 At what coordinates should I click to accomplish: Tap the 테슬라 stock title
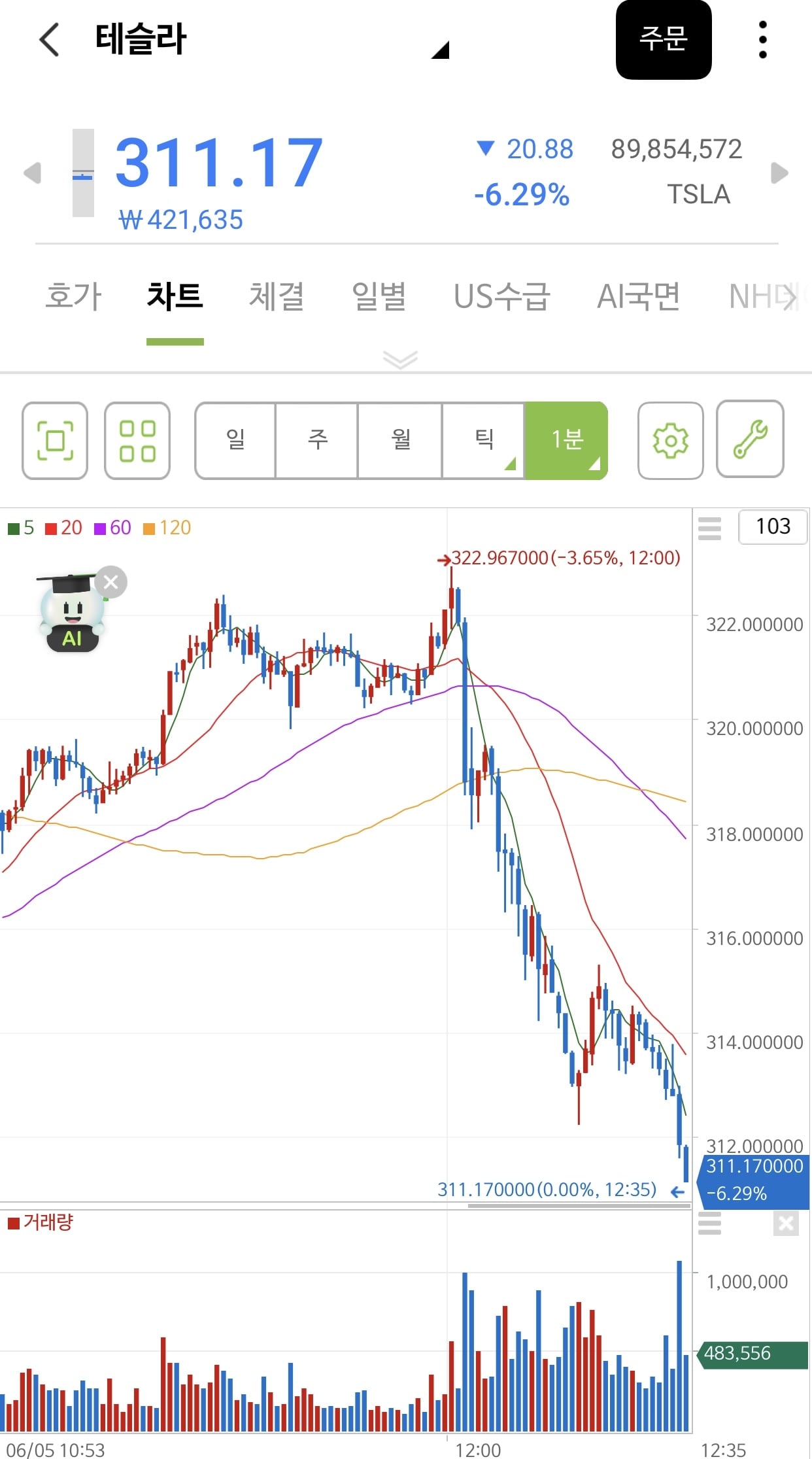[x=141, y=39]
